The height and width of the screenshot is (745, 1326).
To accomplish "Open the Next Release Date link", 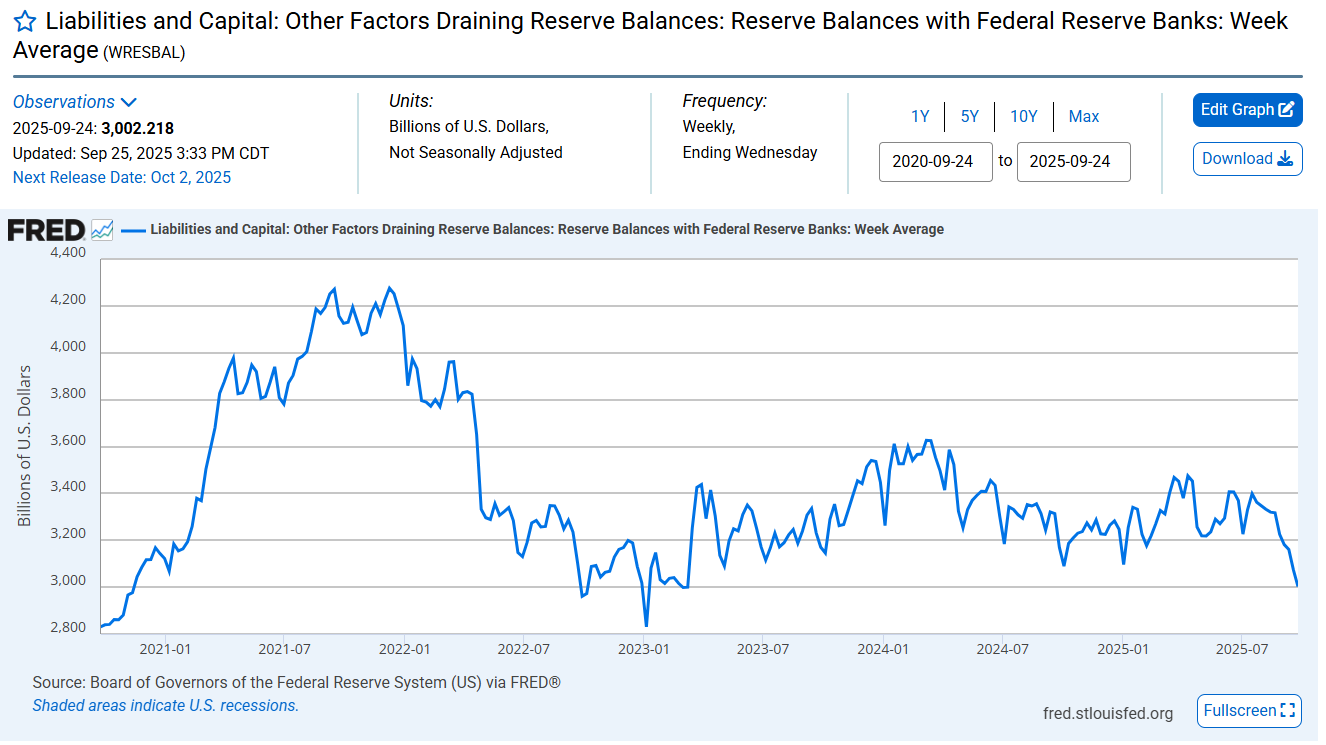I will (122, 178).
